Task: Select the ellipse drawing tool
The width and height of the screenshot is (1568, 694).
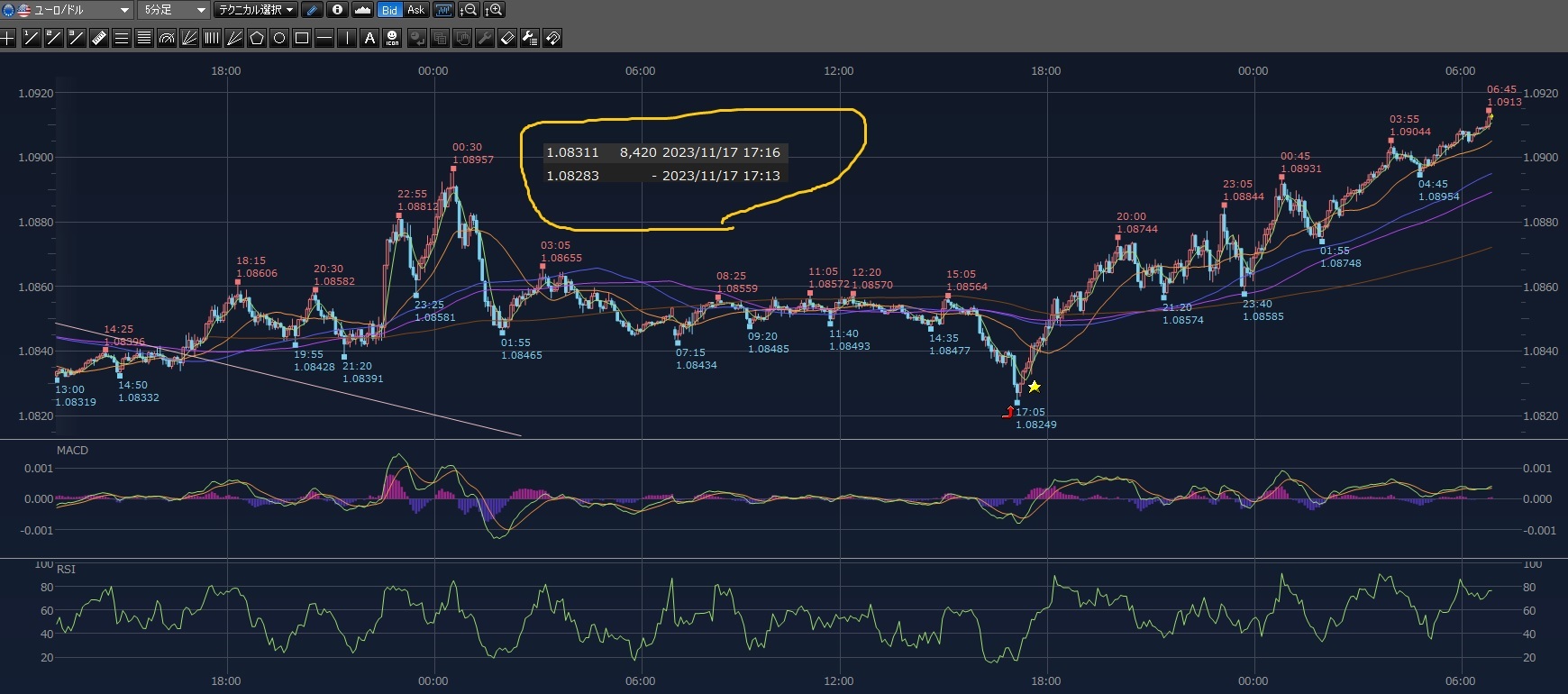Action: 279,38
